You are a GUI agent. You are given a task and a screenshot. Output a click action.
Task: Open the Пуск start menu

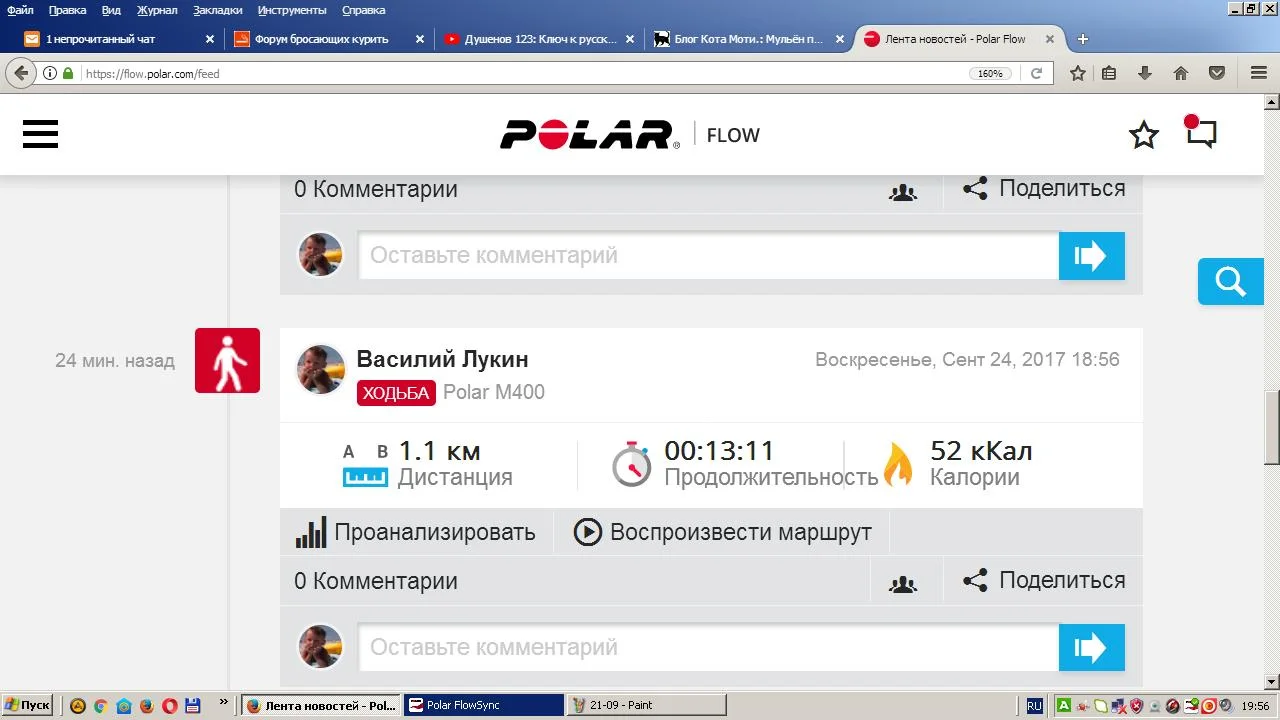[28, 705]
